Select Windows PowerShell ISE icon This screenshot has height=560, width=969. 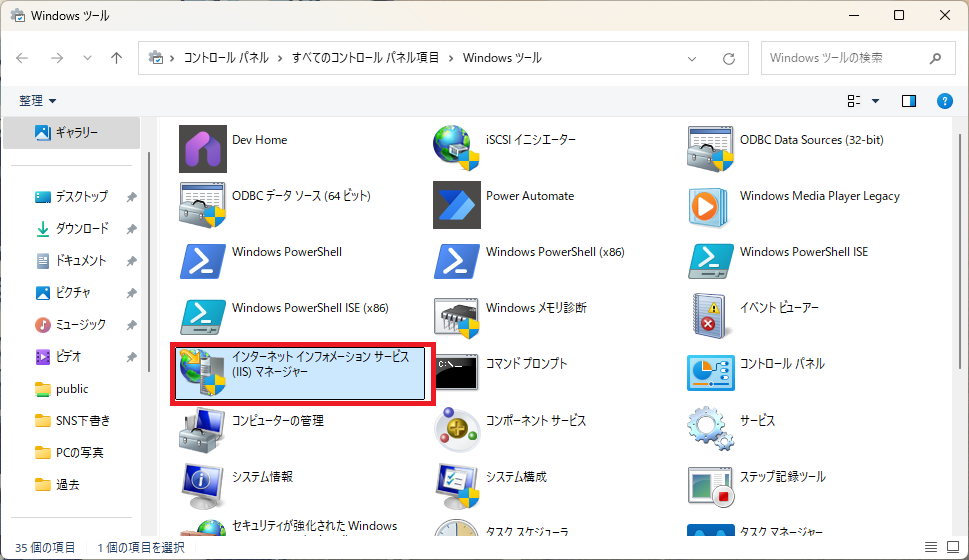click(x=711, y=261)
